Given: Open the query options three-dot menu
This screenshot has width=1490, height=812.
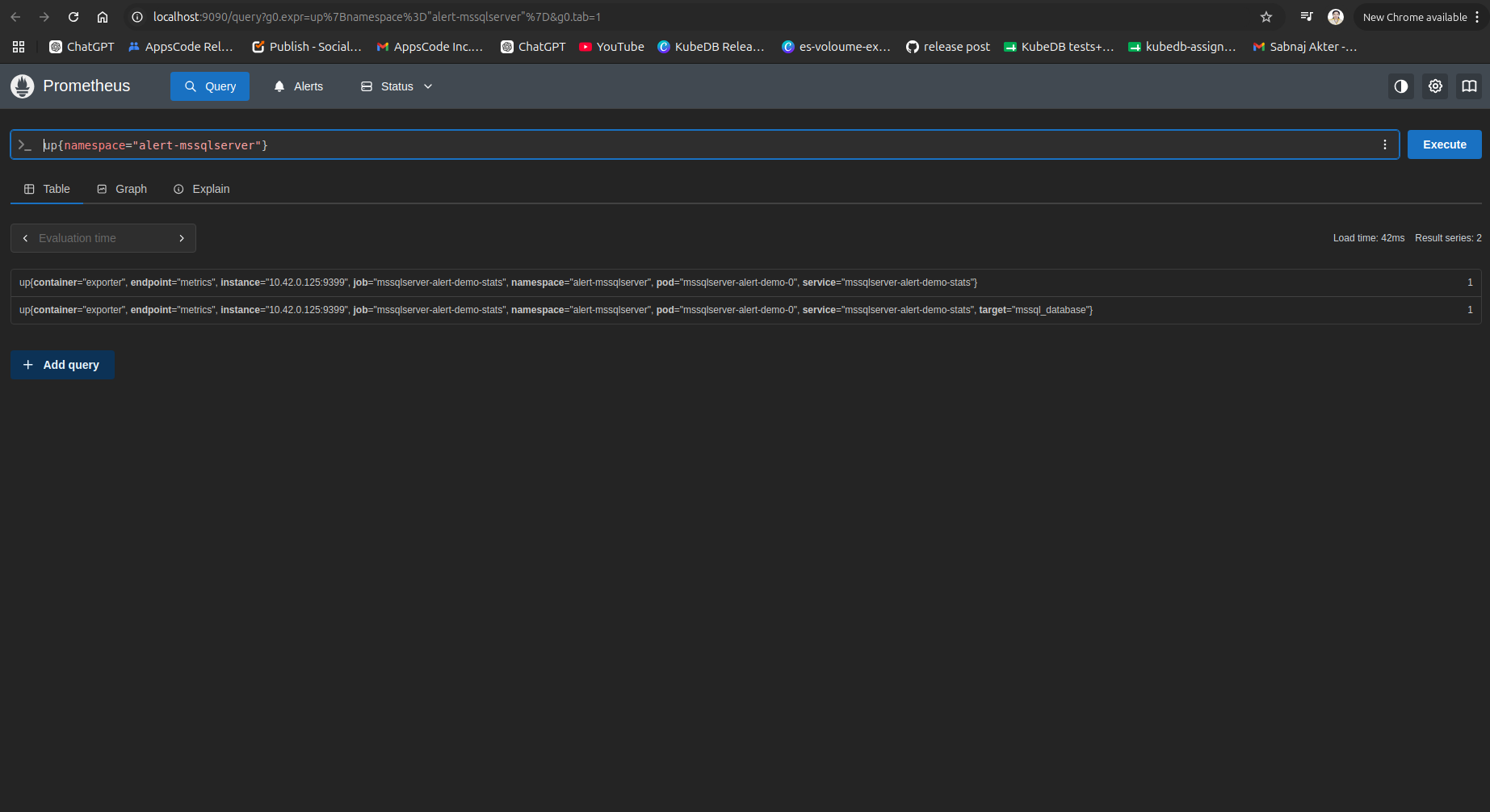Looking at the screenshot, I should (1385, 144).
